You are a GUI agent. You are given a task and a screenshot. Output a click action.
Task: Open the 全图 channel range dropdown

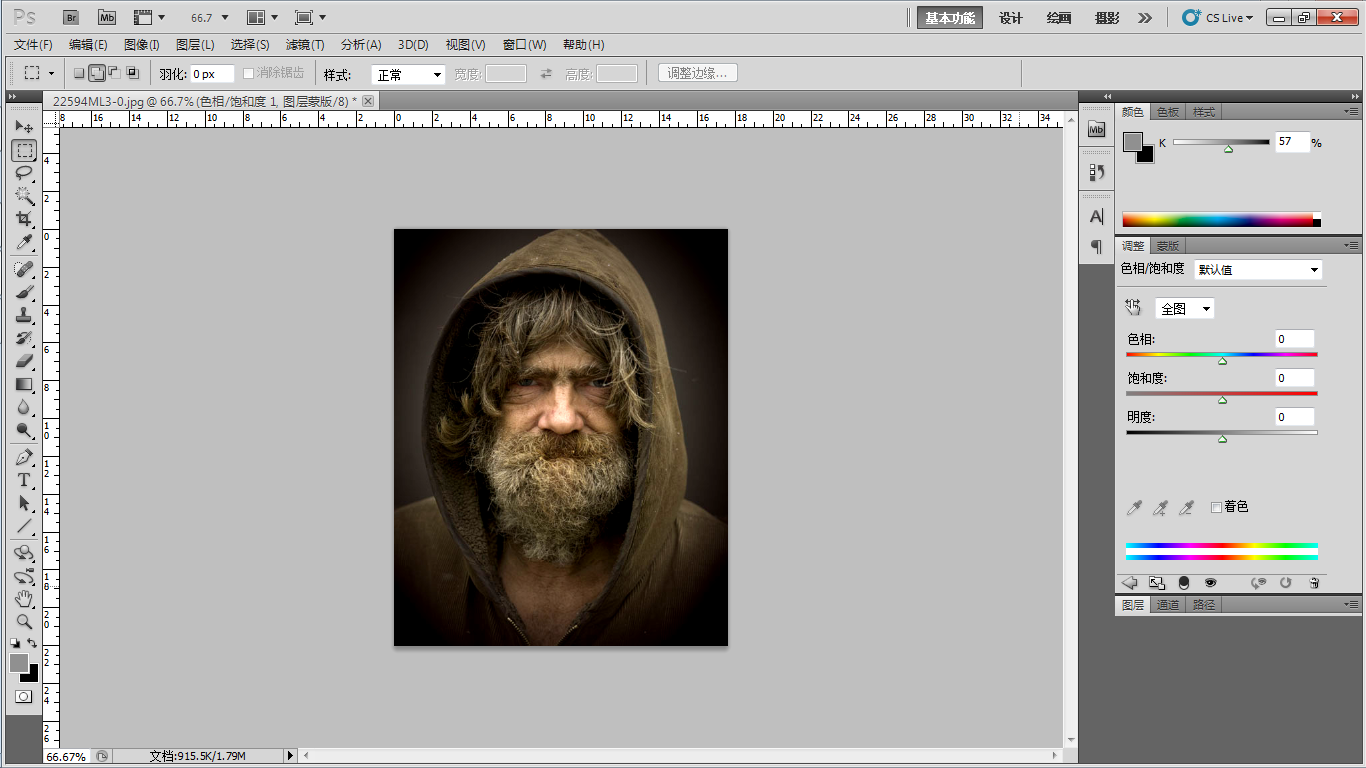(x=1185, y=309)
